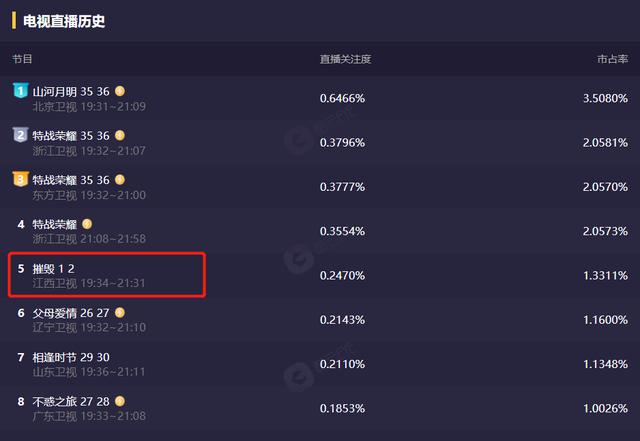
Task: Open 父母爱情 26 27 program title
Action: (71, 313)
